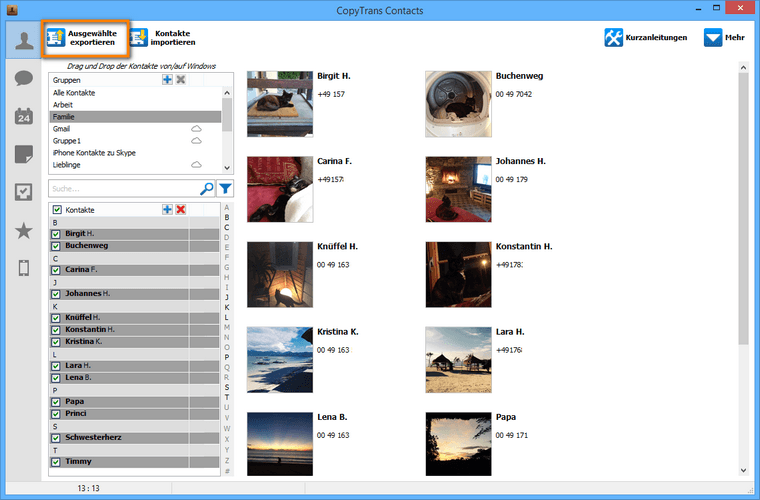The height and width of the screenshot is (500, 760).
Task: Select the Alle Kontakte group
Action: [73, 92]
